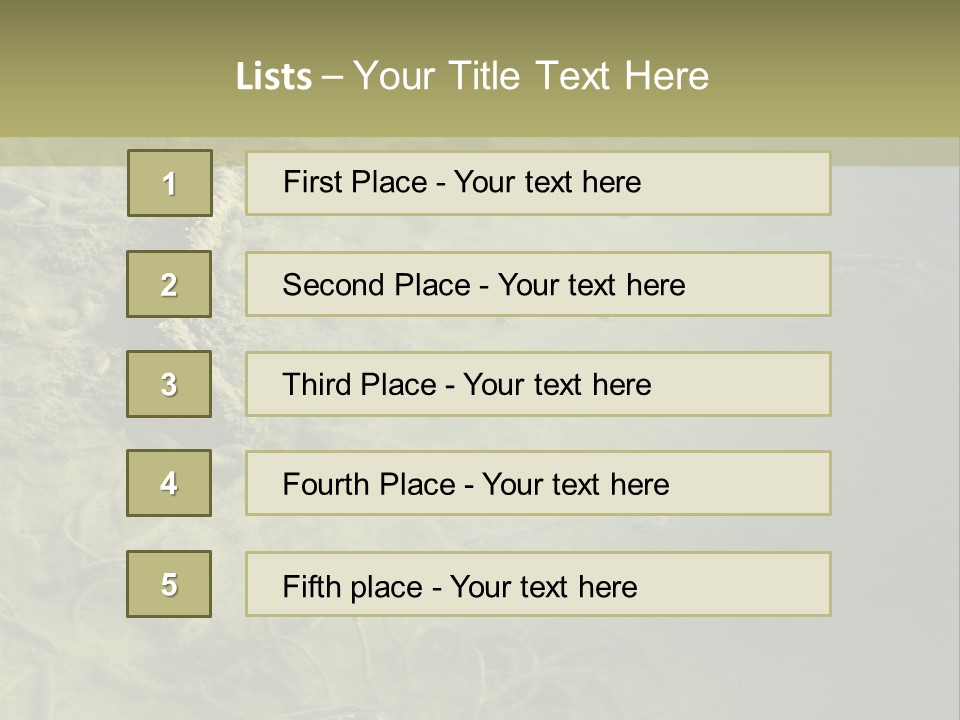The image size is (960, 720).
Task: Click the empty slide background below the list
Action: (x=480, y=670)
